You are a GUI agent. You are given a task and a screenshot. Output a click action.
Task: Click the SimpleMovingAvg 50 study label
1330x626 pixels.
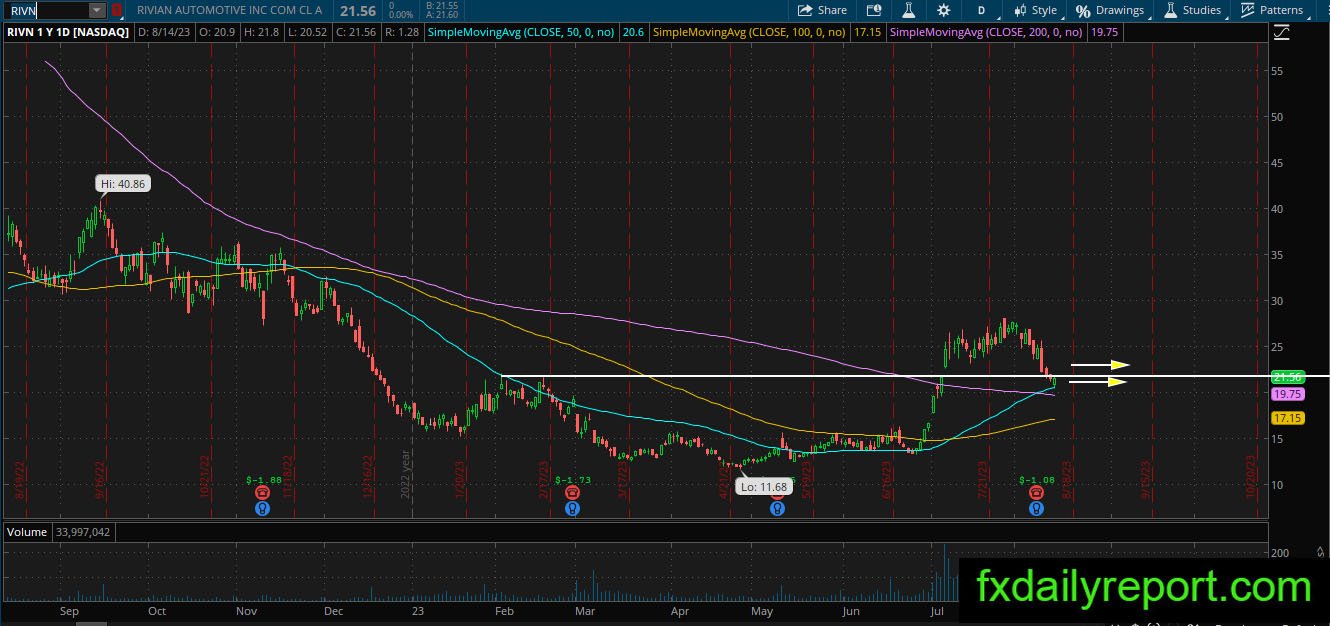click(x=520, y=32)
